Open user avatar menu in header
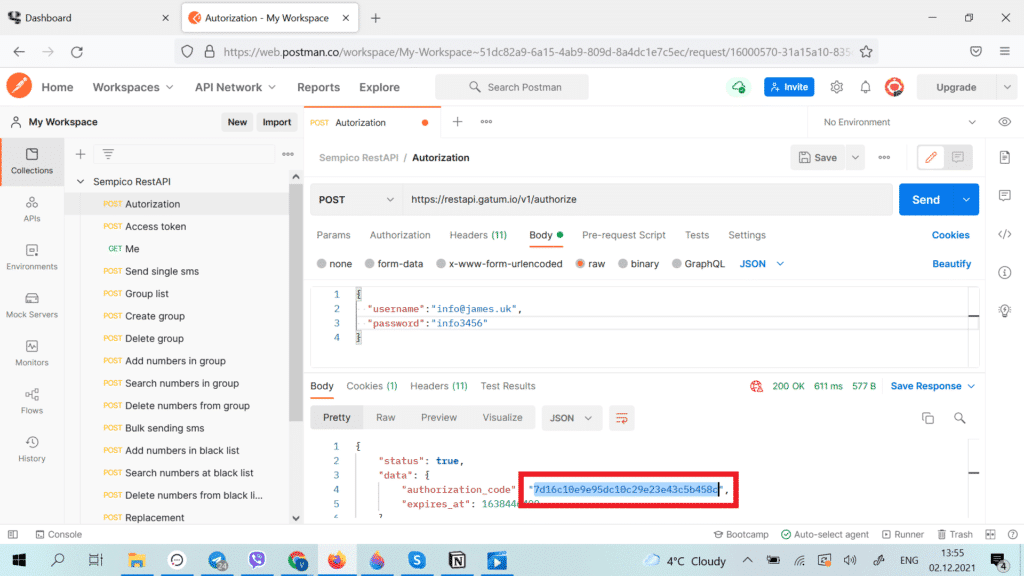 (x=894, y=87)
